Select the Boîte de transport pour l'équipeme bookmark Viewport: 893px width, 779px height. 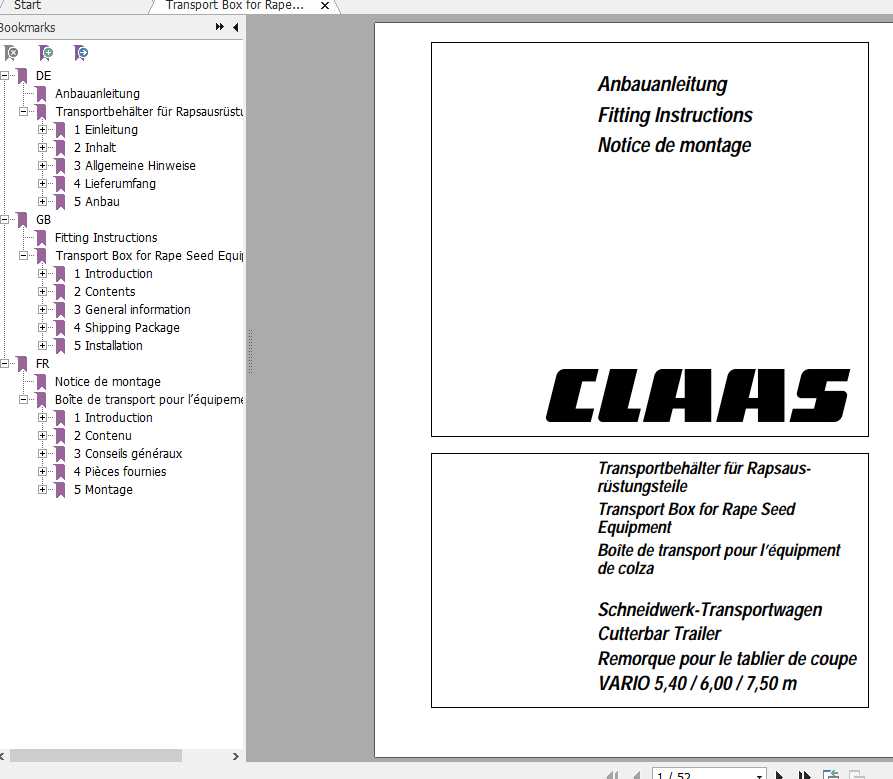pos(149,399)
